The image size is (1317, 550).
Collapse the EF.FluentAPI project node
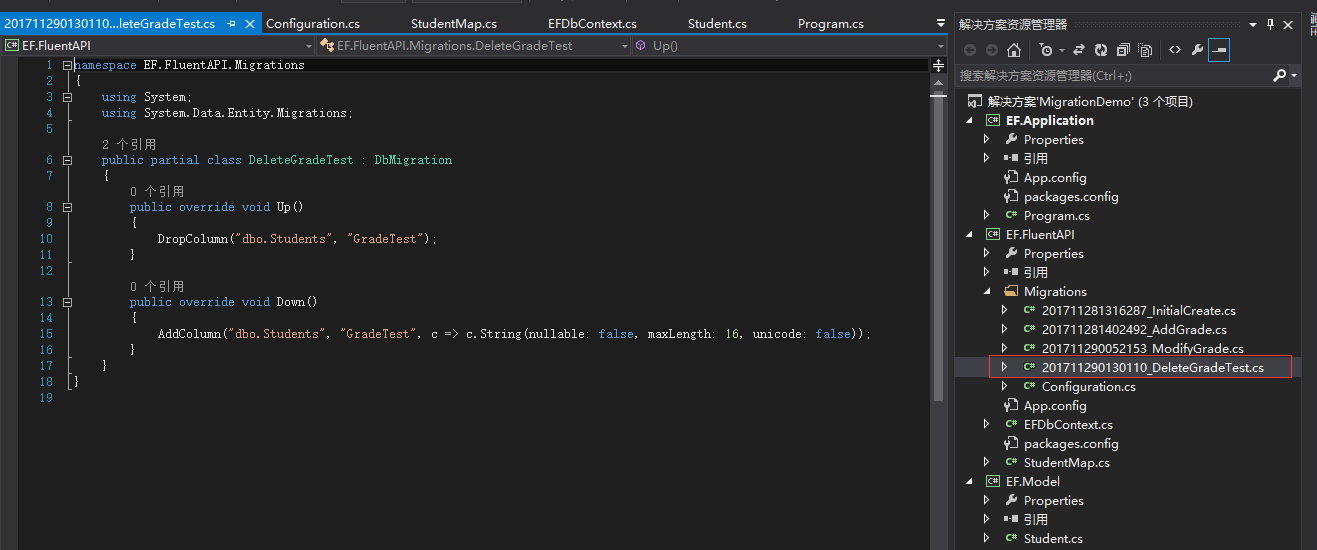(x=968, y=235)
